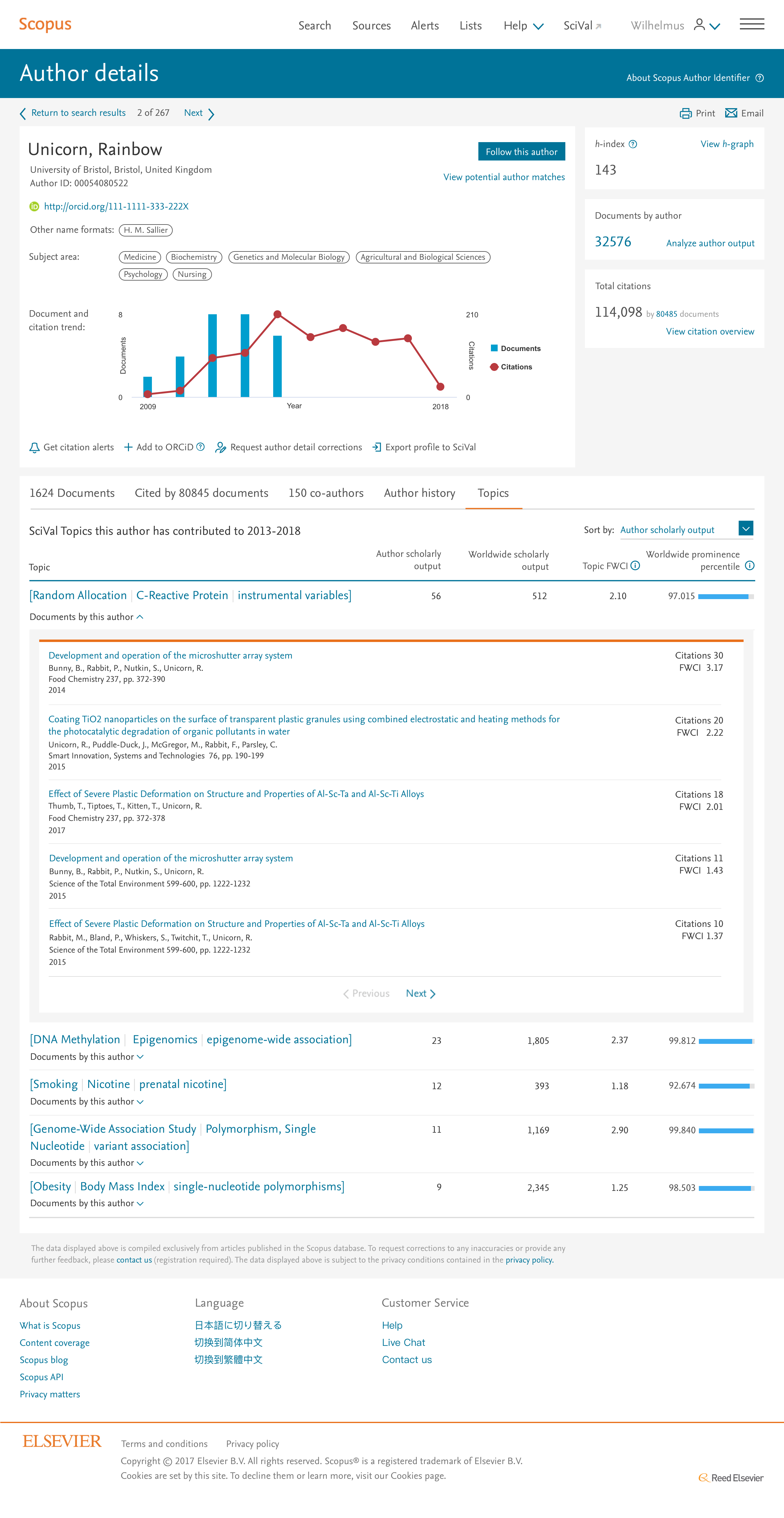This screenshot has width=784, height=1518.
Task: Click the ORCID green badge icon
Action: tap(34, 206)
